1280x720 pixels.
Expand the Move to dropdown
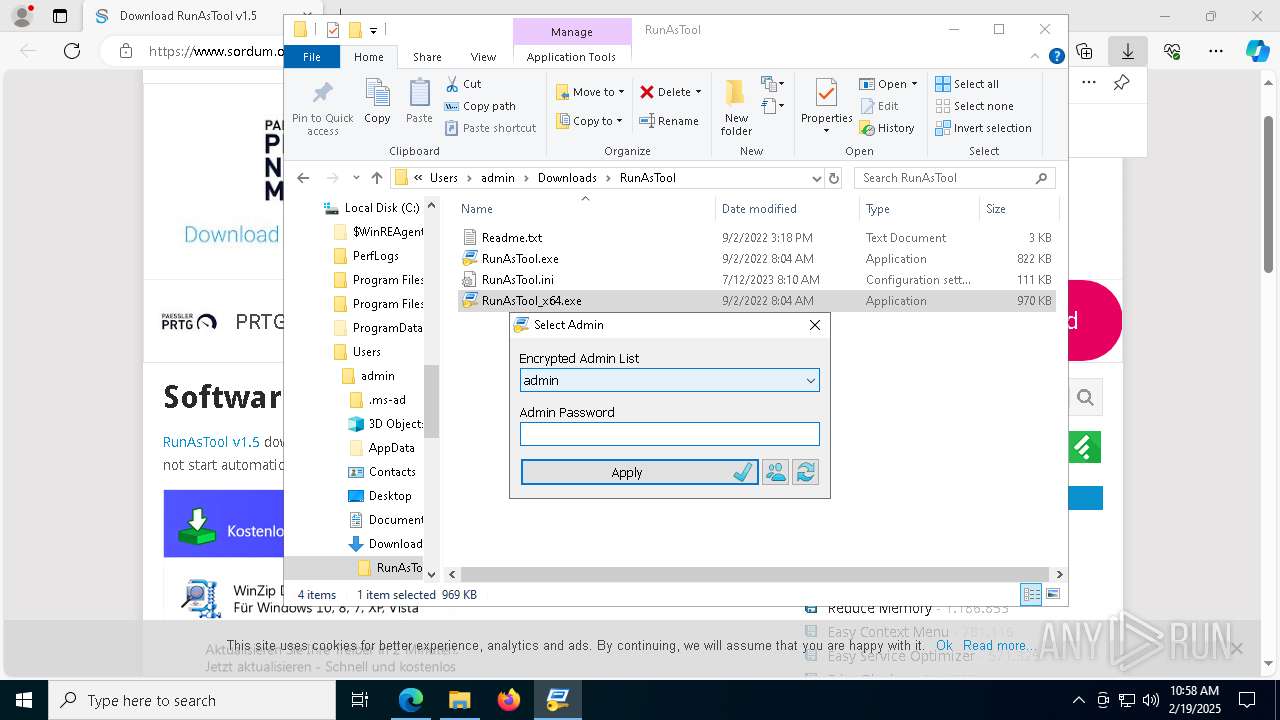pyautogui.click(x=621, y=92)
